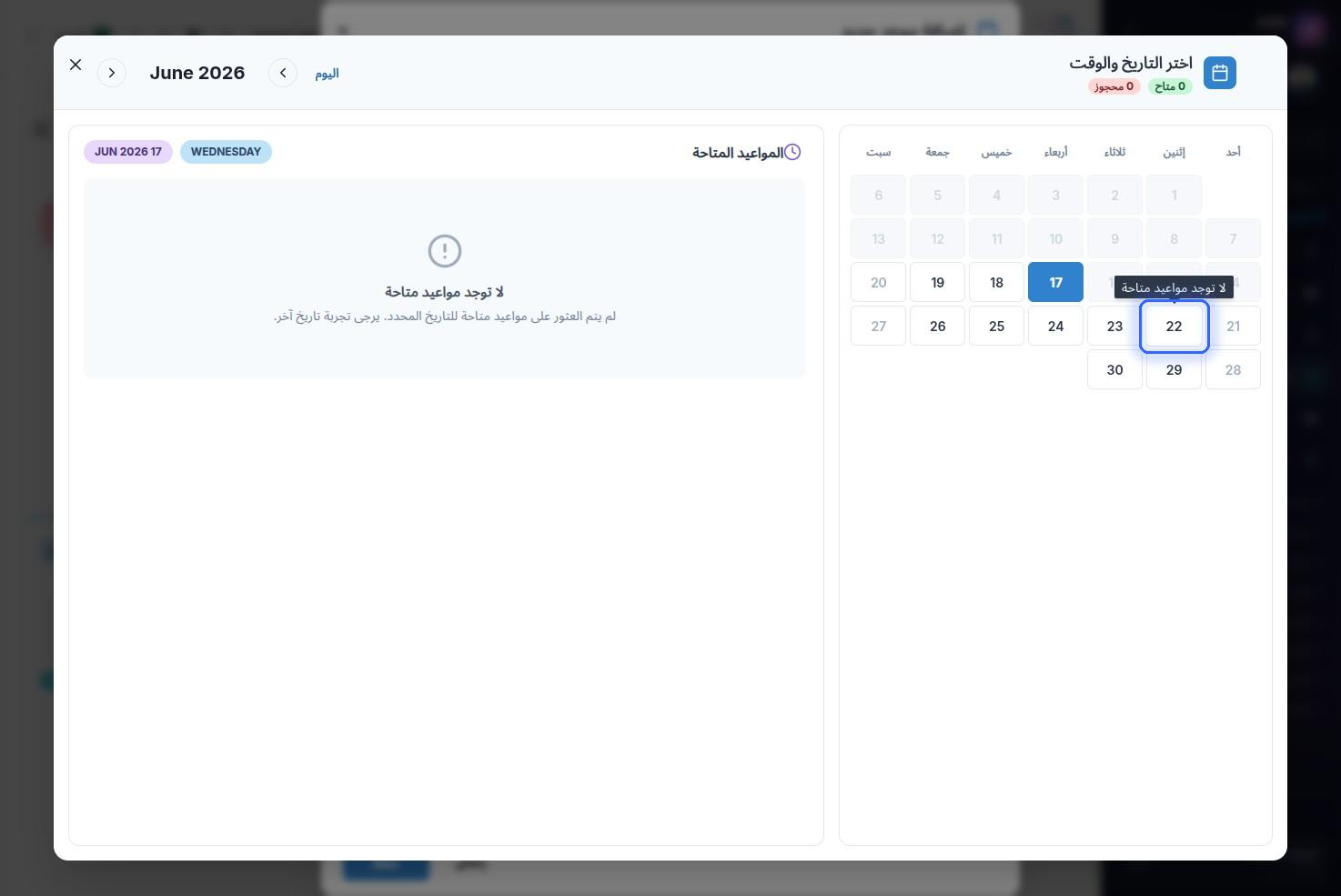Click disabled day 13 in calendar
This screenshot has height=896, width=1341.
point(878,238)
